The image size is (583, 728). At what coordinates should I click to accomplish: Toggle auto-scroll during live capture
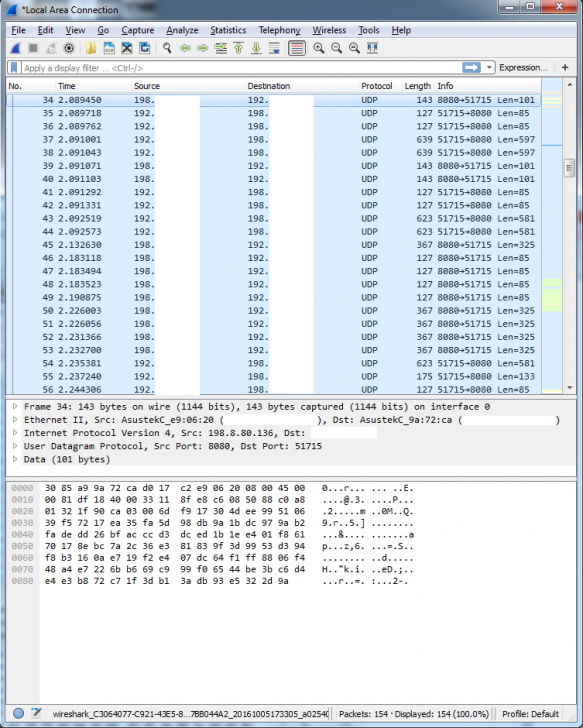[274, 48]
